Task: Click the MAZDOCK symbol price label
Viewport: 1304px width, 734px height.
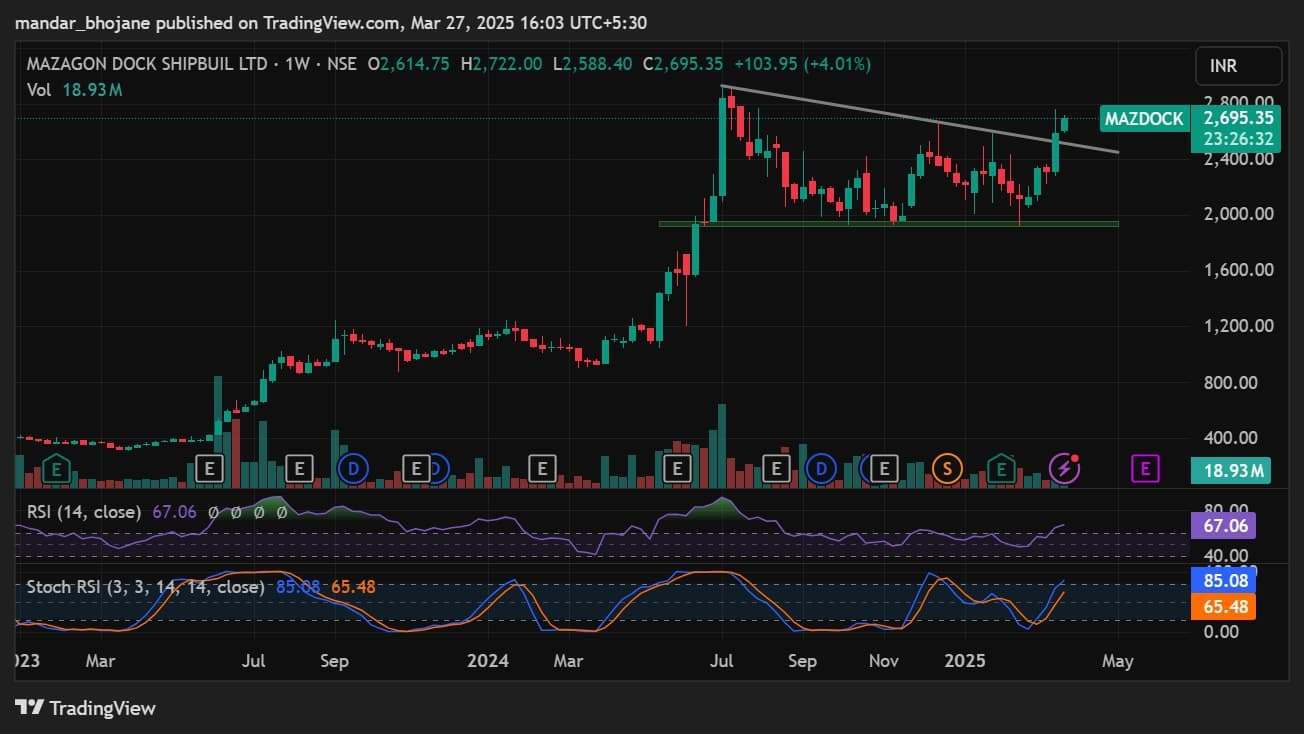Action: coord(1143,119)
